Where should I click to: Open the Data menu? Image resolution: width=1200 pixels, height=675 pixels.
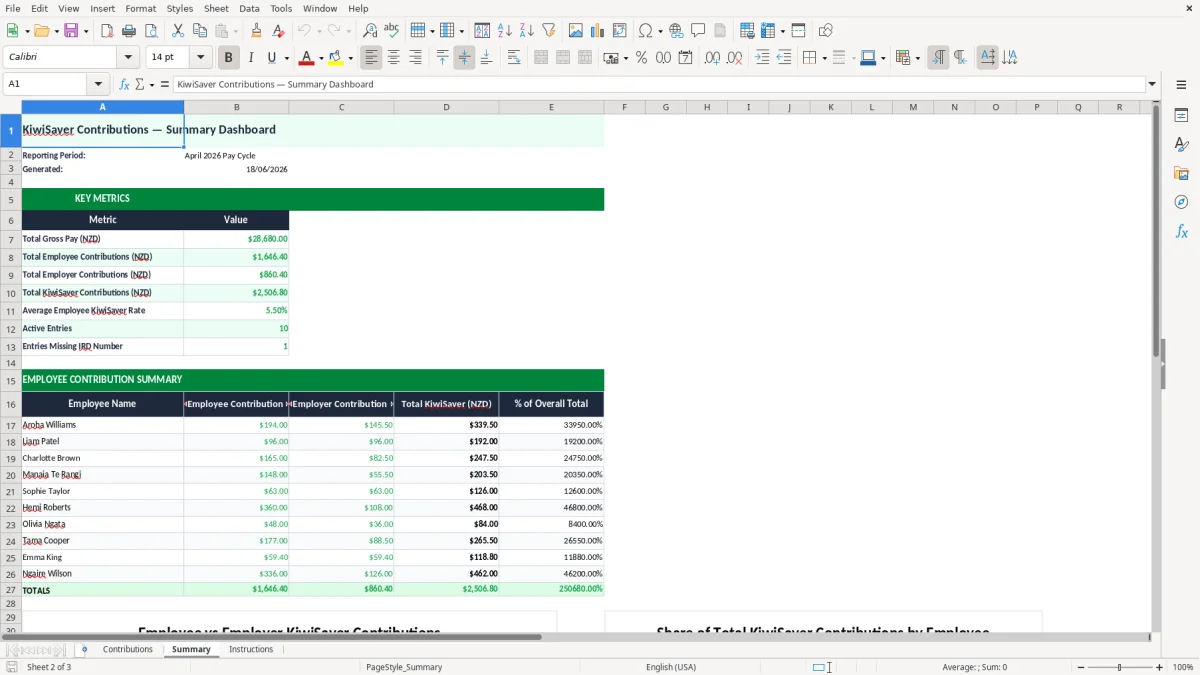249,8
